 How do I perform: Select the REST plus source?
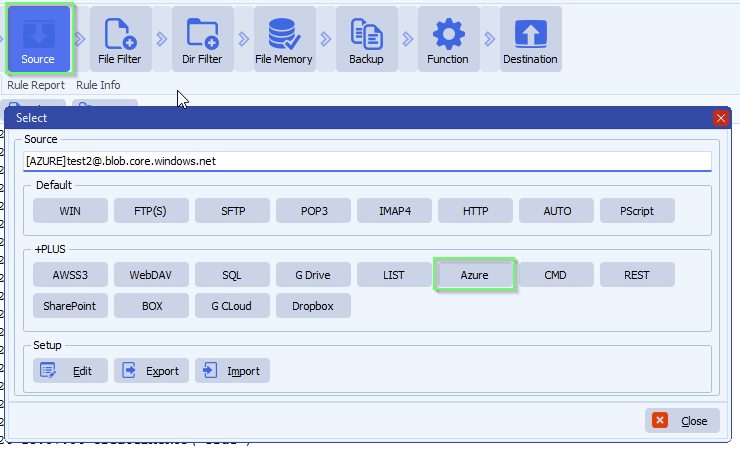[637, 275]
